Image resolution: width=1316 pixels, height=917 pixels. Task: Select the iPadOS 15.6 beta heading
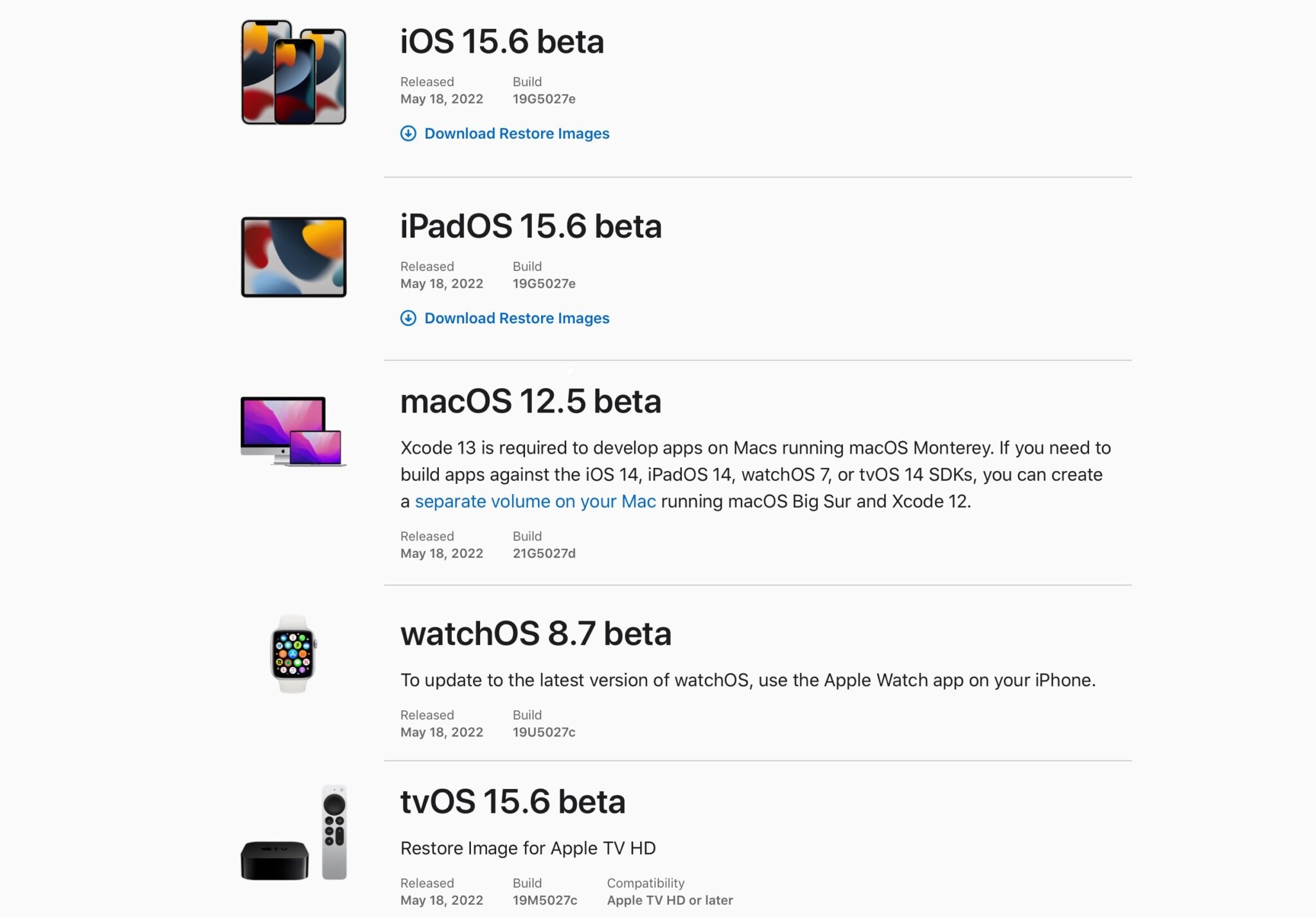click(531, 226)
